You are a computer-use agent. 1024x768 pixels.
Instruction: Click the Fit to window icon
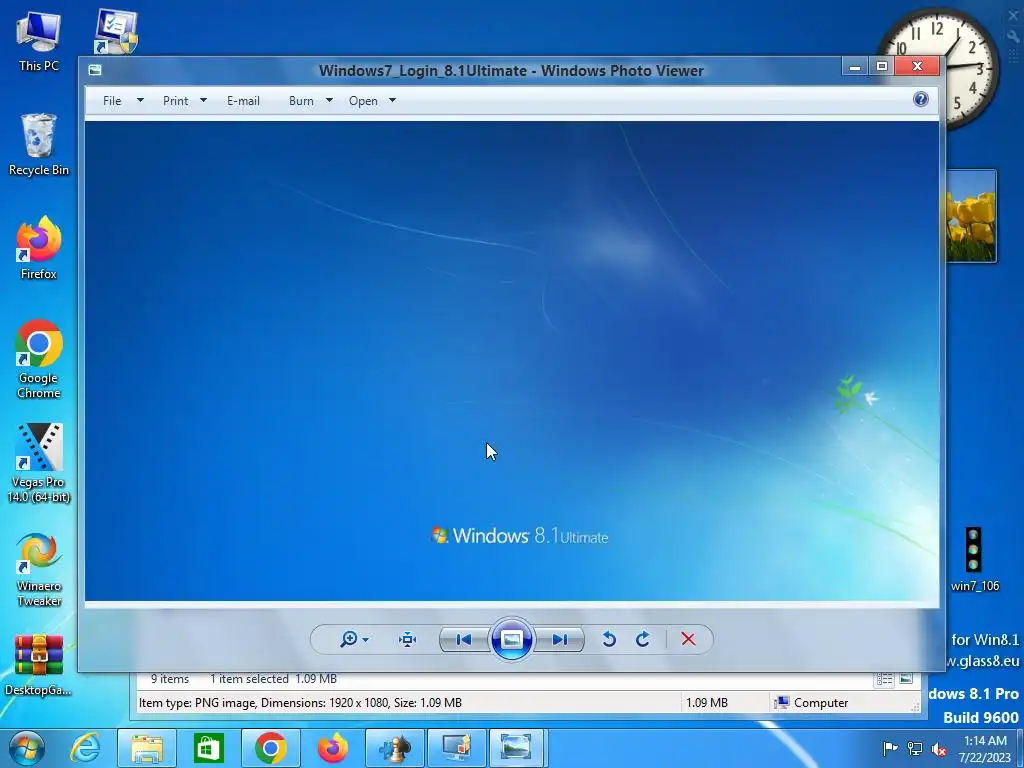click(x=408, y=639)
